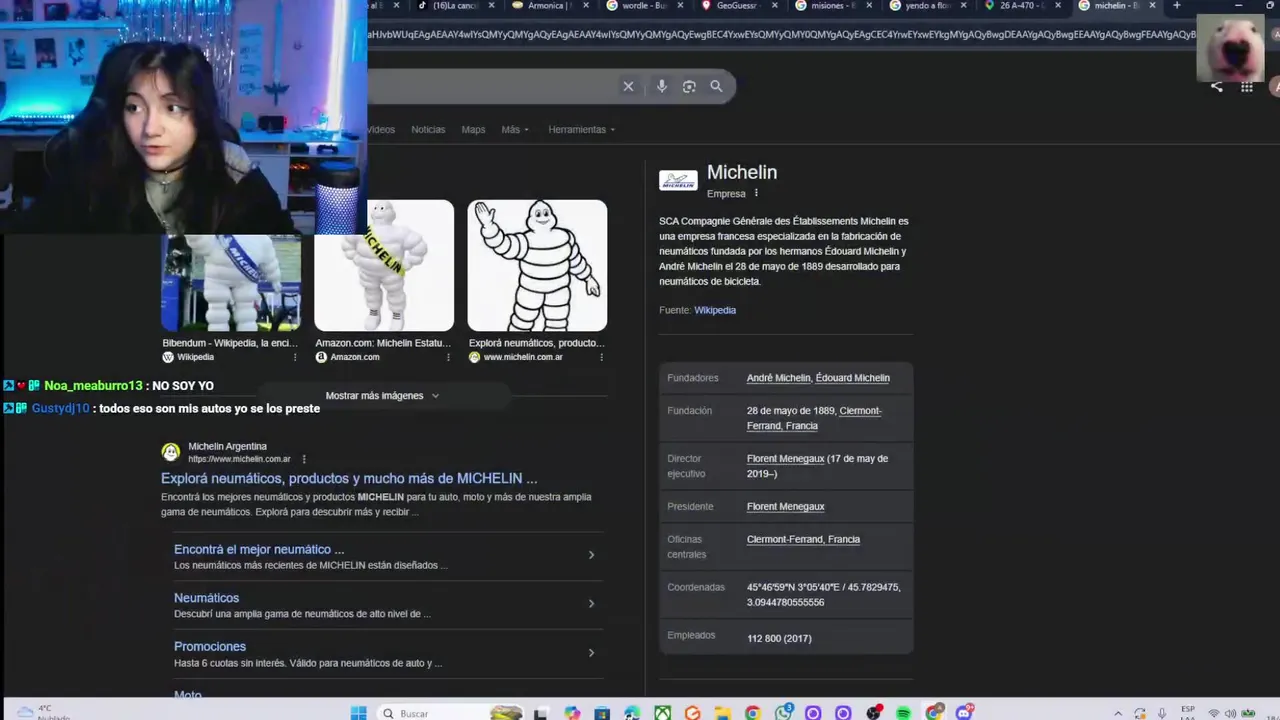Open Copilot from the taskbar
This screenshot has width=1280, height=720.
[572, 713]
